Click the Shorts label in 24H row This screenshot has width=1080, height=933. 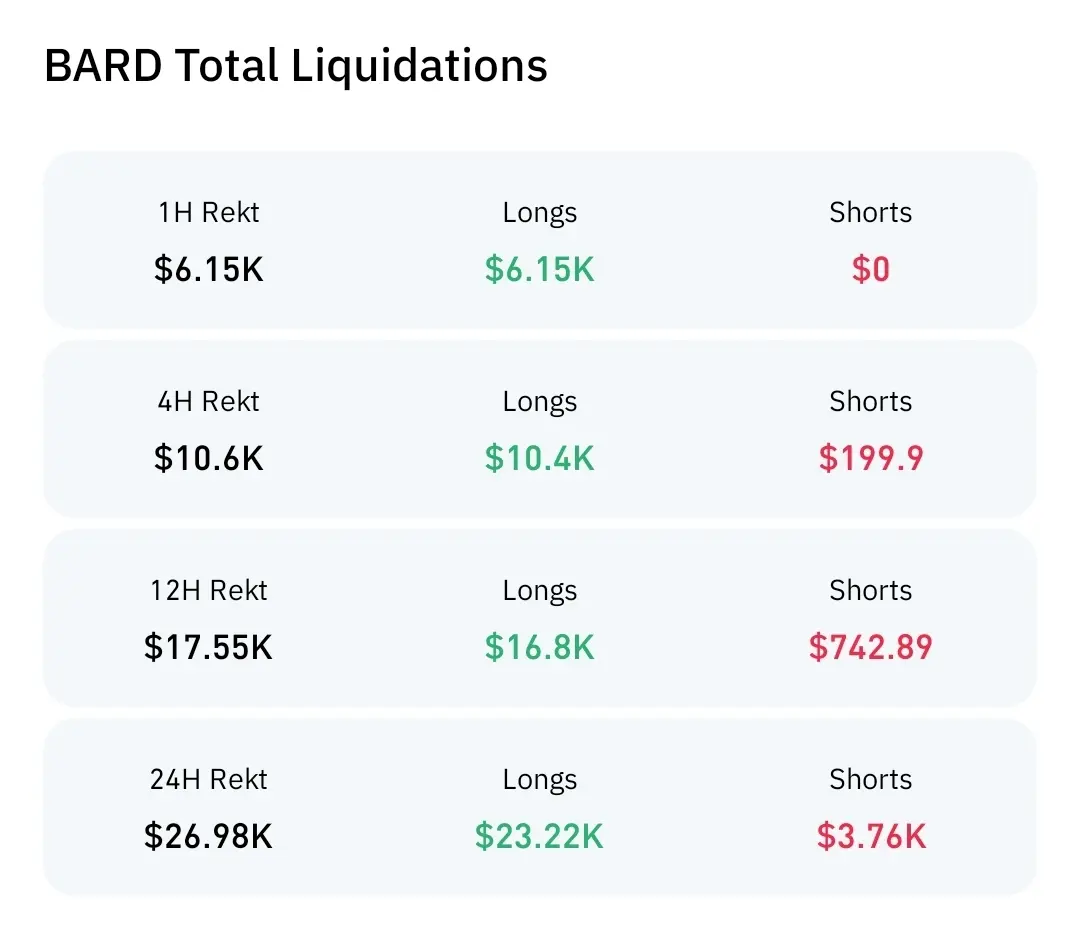[x=871, y=779]
